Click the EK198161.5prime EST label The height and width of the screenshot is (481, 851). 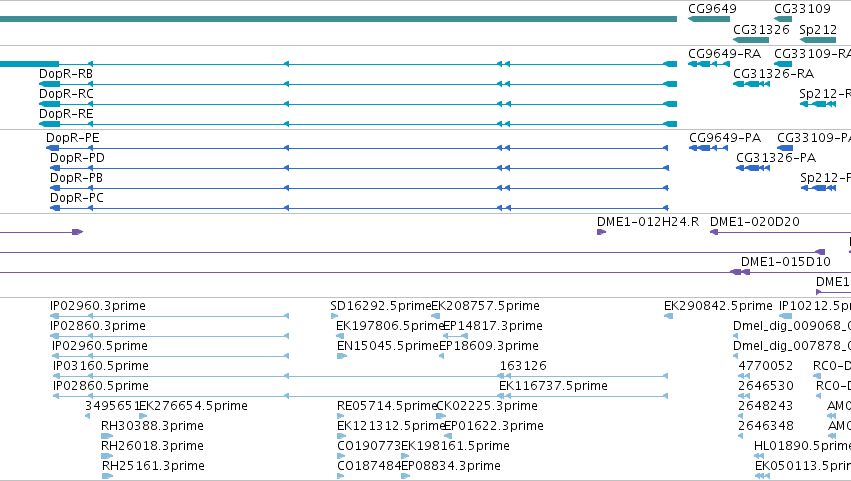pos(455,446)
